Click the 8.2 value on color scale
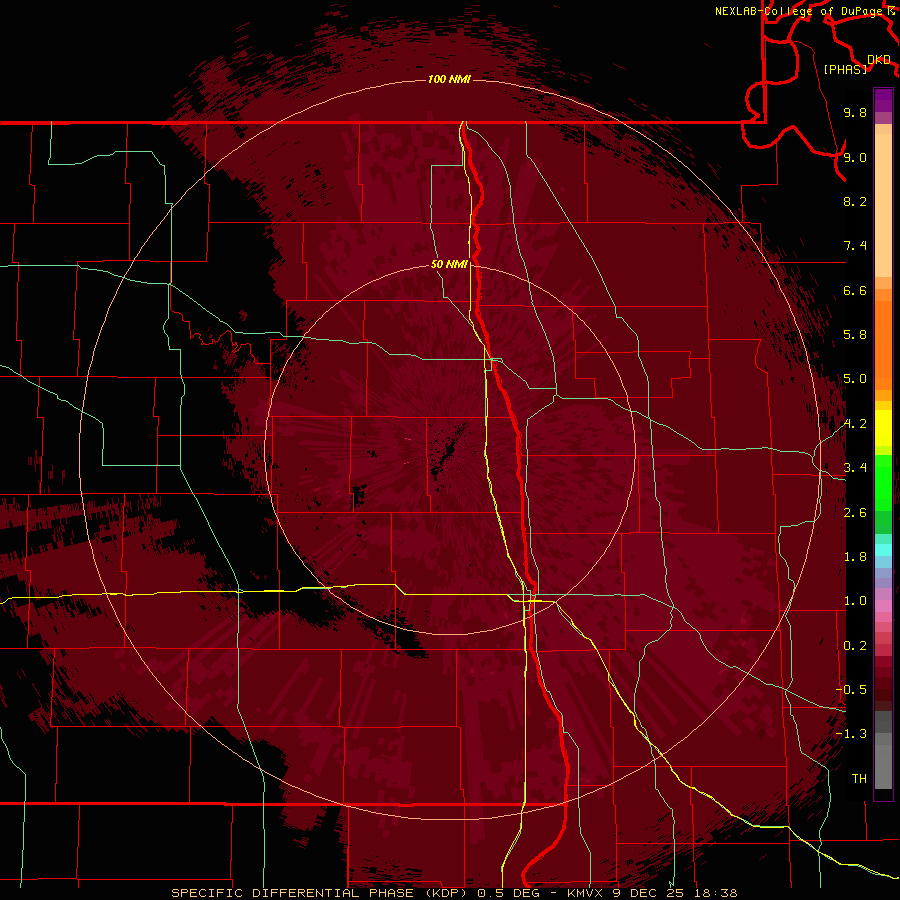The width and height of the screenshot is (900, 900). [x=855, y=201]
